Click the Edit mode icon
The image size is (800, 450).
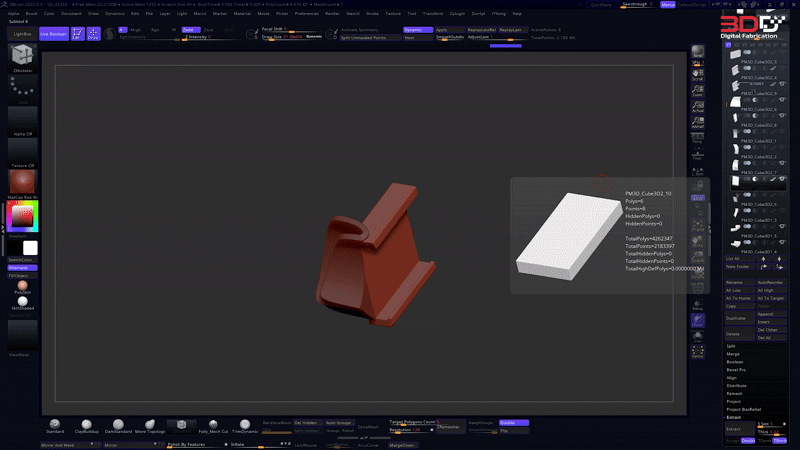click(78, 34)
